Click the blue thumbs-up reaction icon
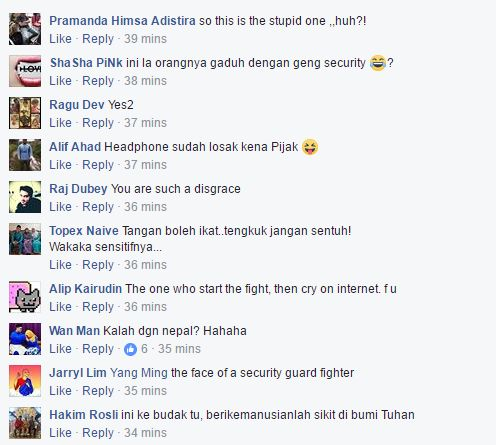 (130, 349)
